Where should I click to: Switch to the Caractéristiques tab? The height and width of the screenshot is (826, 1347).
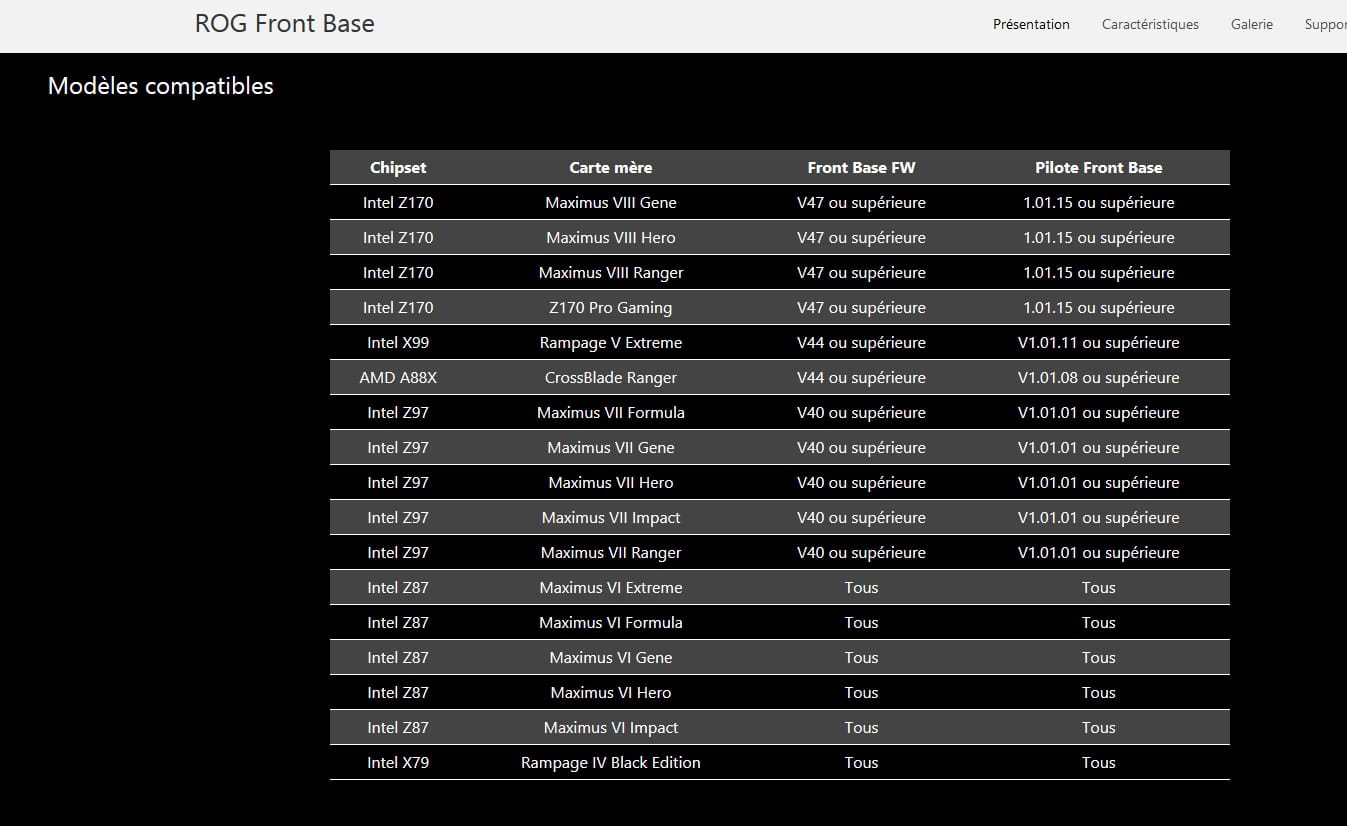(x=1150, y=24)
